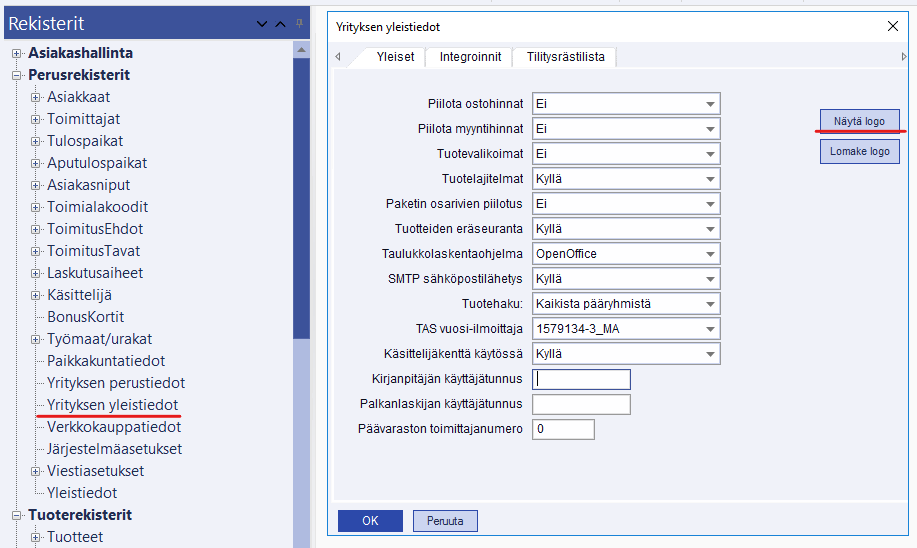The image size is (917, 548).
Task: Close the Yrityksen yleistiedot dialog
Action: click(x=893, y=27)
